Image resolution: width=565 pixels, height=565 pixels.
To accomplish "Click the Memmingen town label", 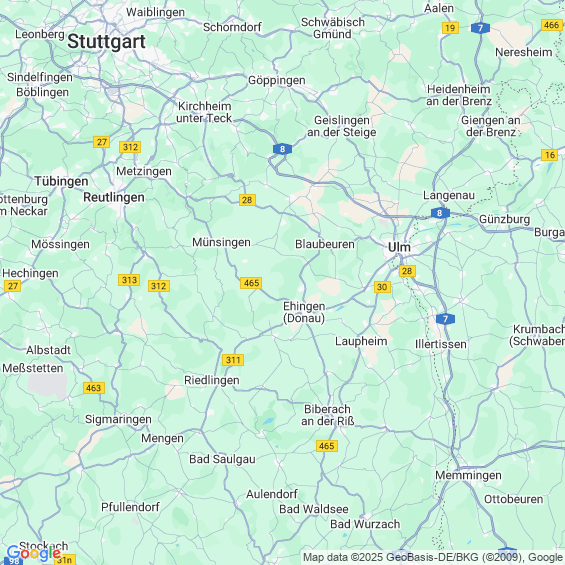I will [468, 475].
